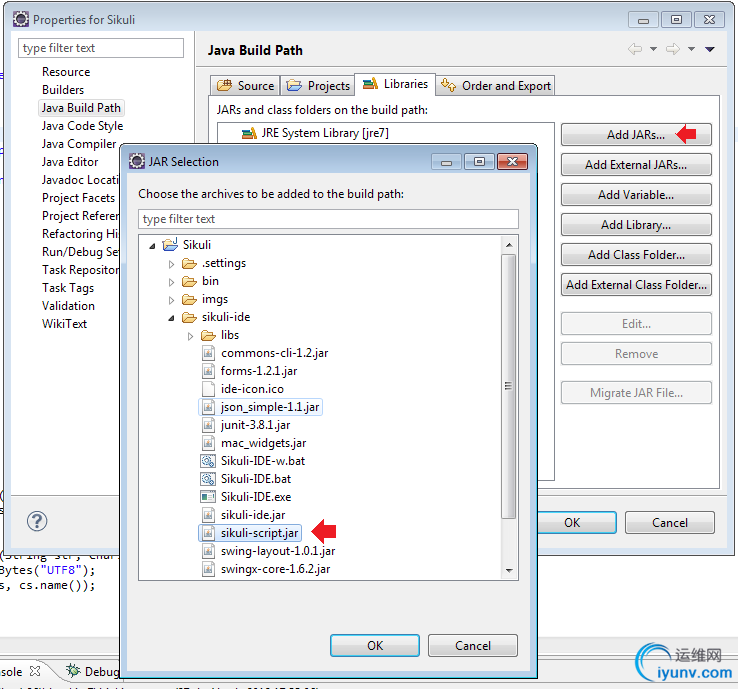Viewport: 738px width, 689px height.
Task: Collapse the sikuli-ide folder node
Action: [x=171, y=319]
